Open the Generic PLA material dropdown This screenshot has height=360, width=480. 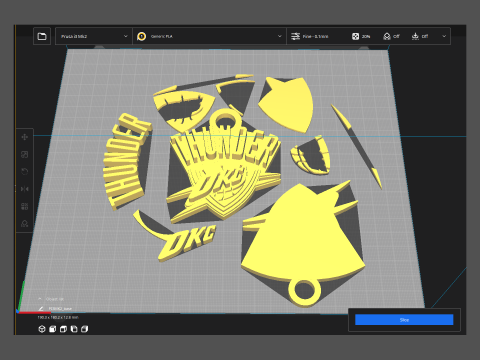click(x=210, y=36)
